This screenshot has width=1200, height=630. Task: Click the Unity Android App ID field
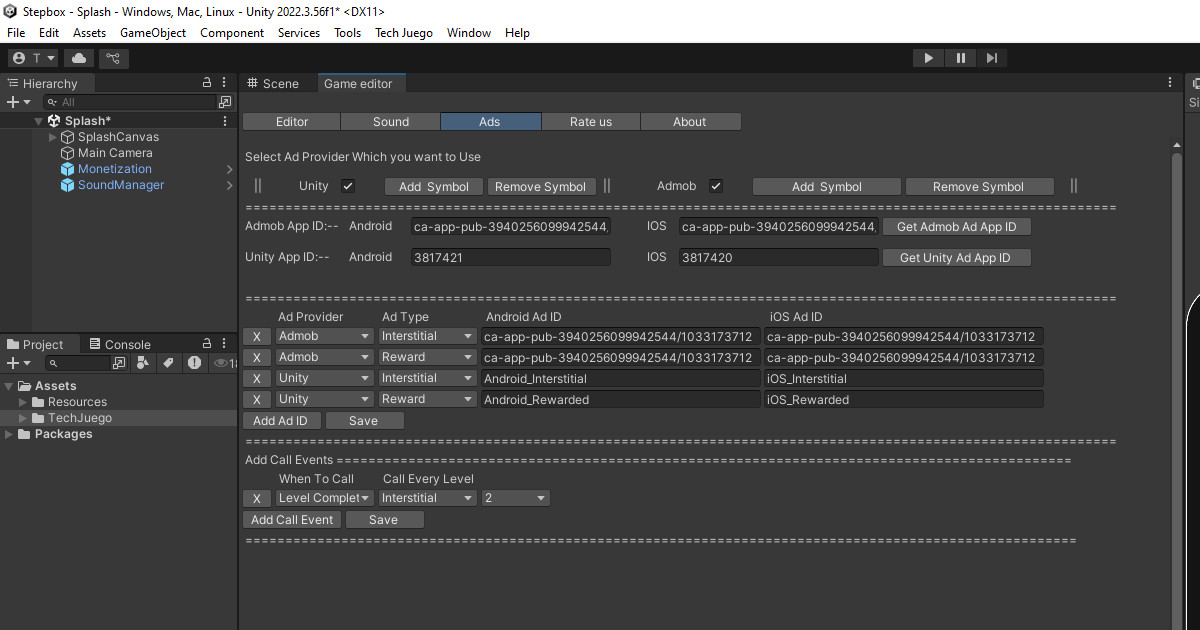point(510,257)
